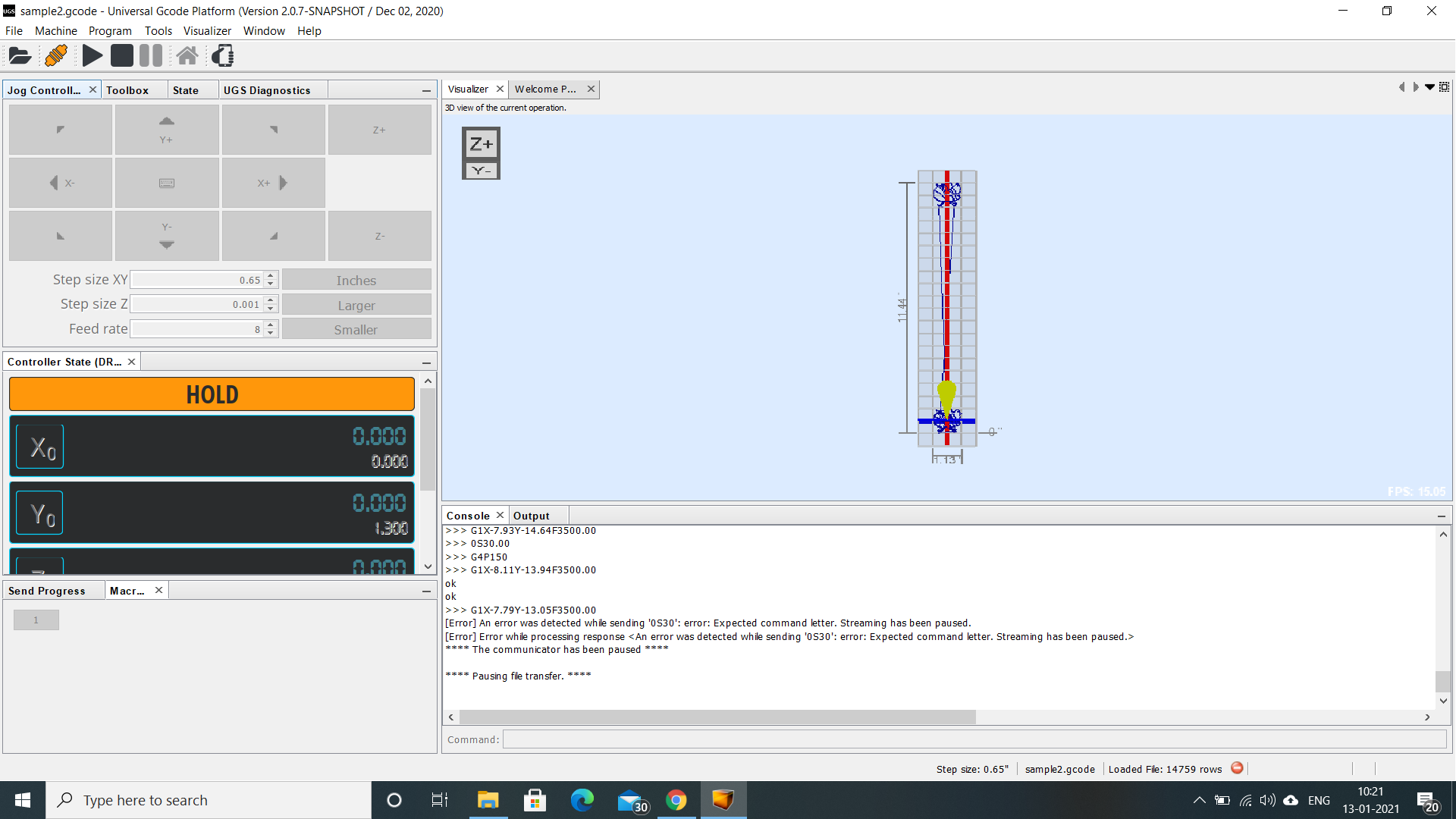Open the Program menu
Screen dimensions: 1456x819
point(110,30)
